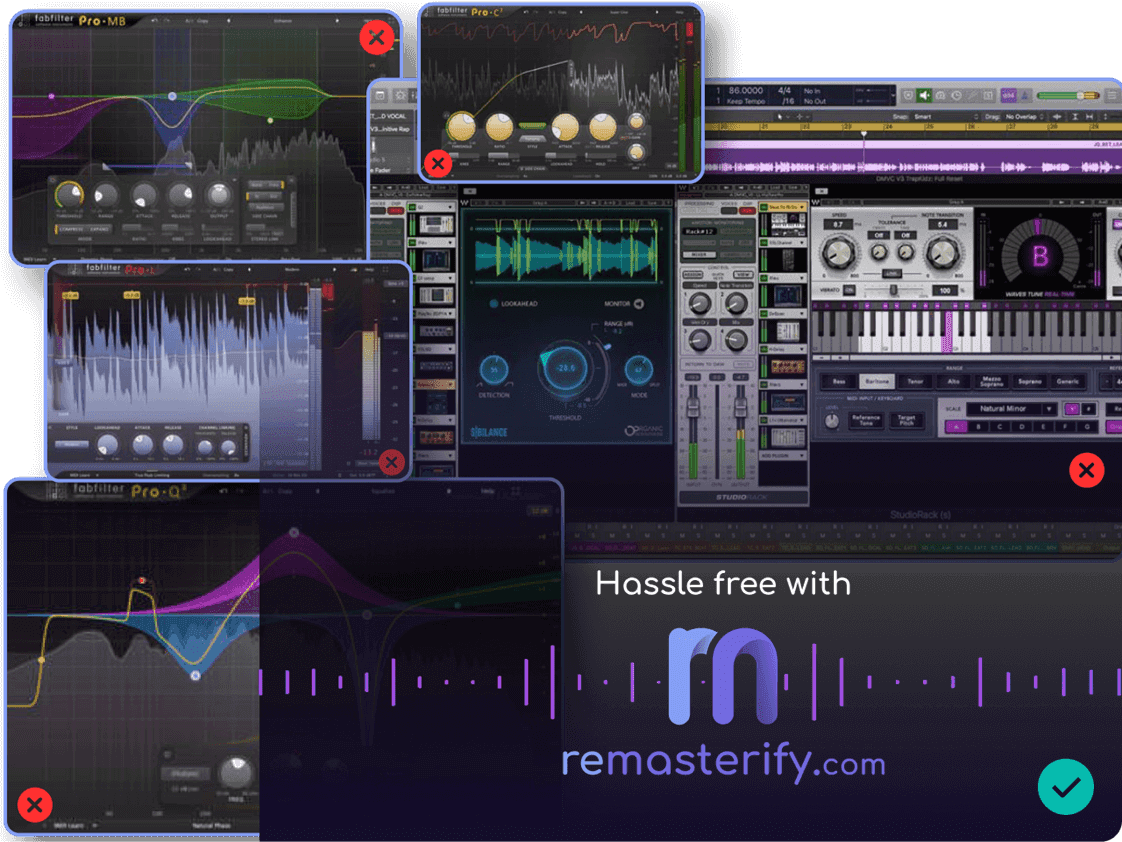This screenshot has height=842, width=1122.
Task: Click the list view icon in Logic toolbar
Action: click(x=1111, y=95)
